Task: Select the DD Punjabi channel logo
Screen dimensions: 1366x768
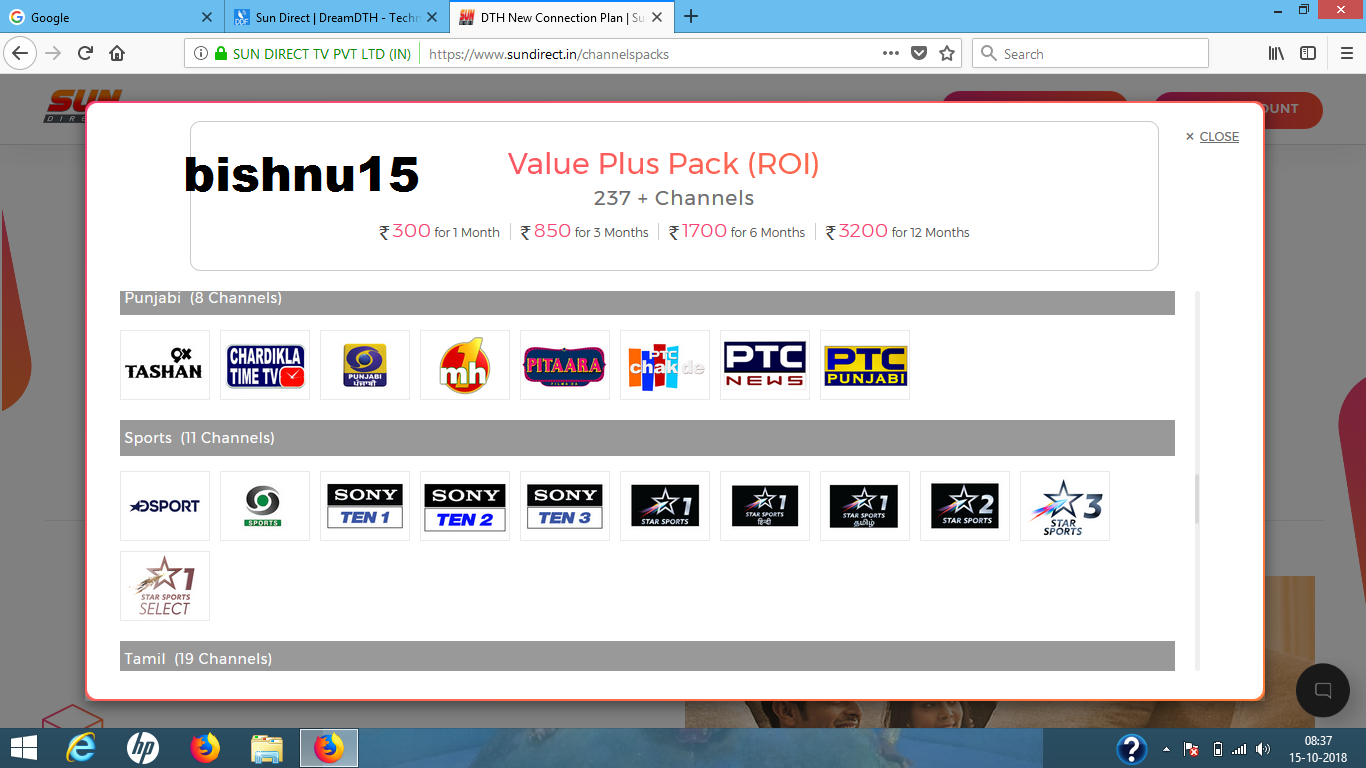Action: 365,365
